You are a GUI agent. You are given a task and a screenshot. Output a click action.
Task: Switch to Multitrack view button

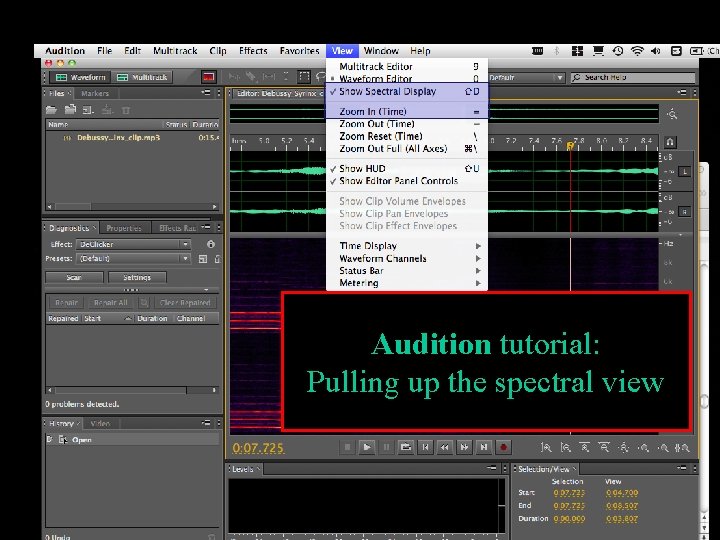(x=142, y=77)
